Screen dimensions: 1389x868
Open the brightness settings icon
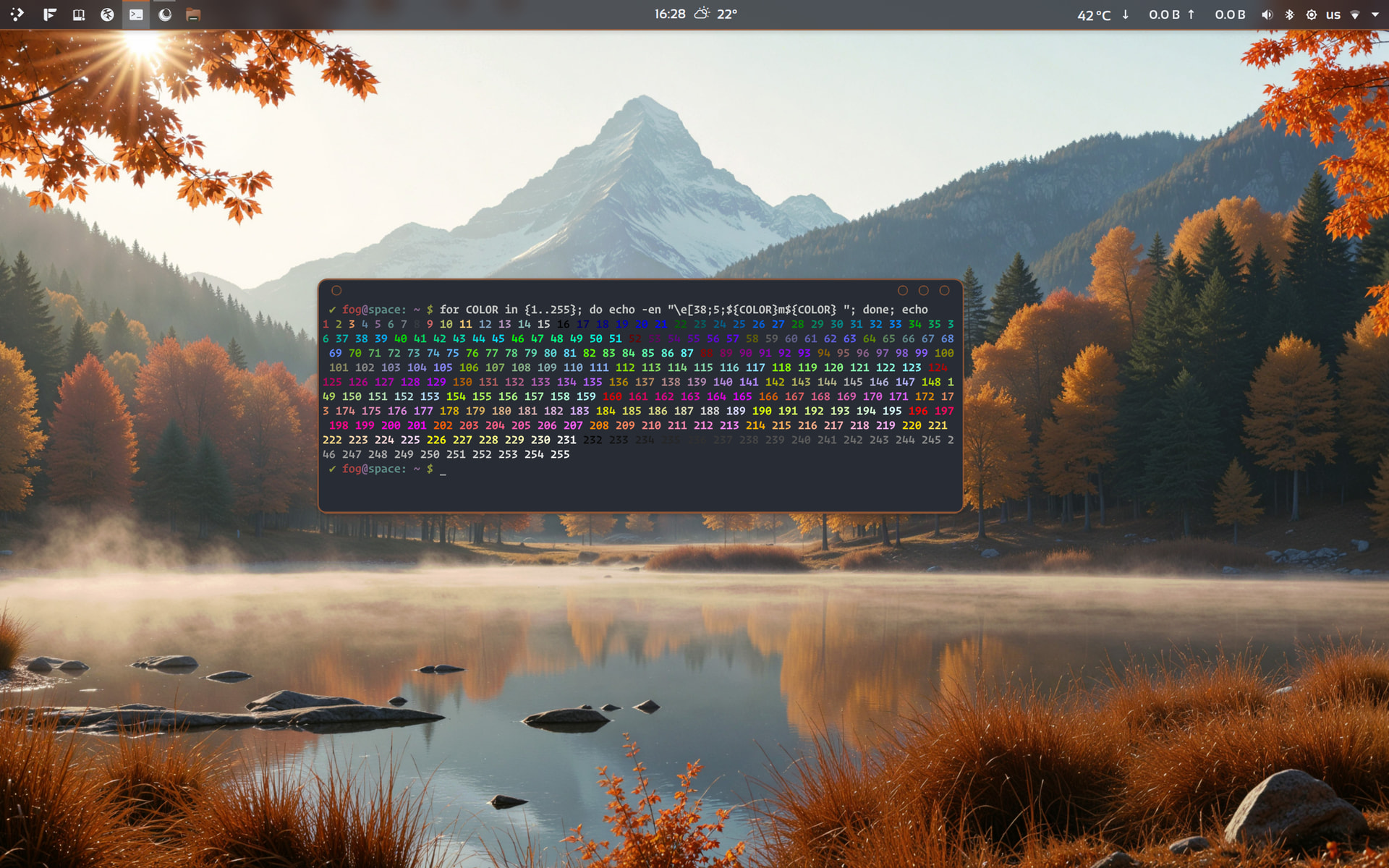[x=1311, y=14]
